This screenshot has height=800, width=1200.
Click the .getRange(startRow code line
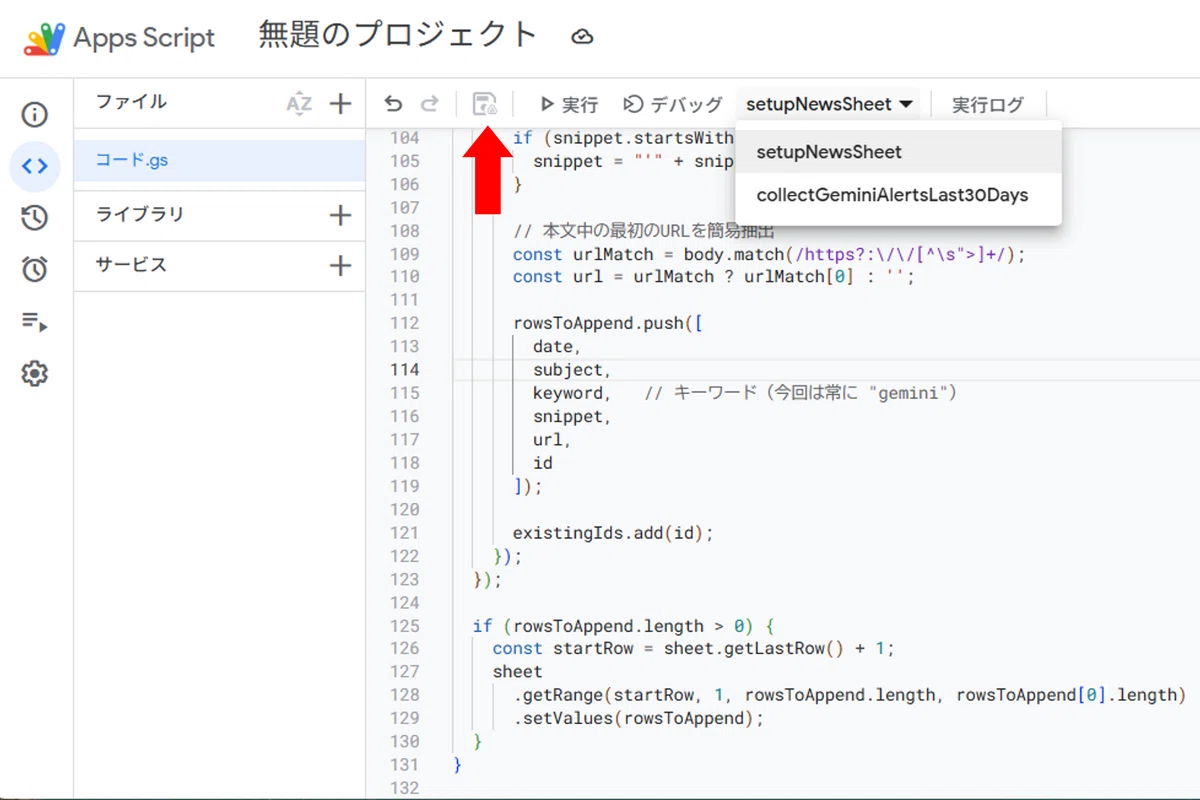coord(849,695)
